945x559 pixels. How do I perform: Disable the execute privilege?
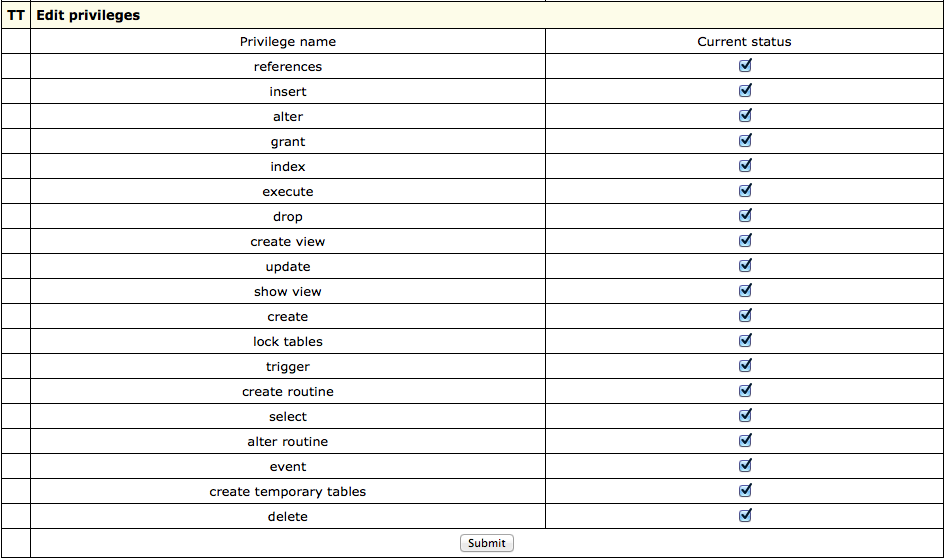tap(745, 191)
